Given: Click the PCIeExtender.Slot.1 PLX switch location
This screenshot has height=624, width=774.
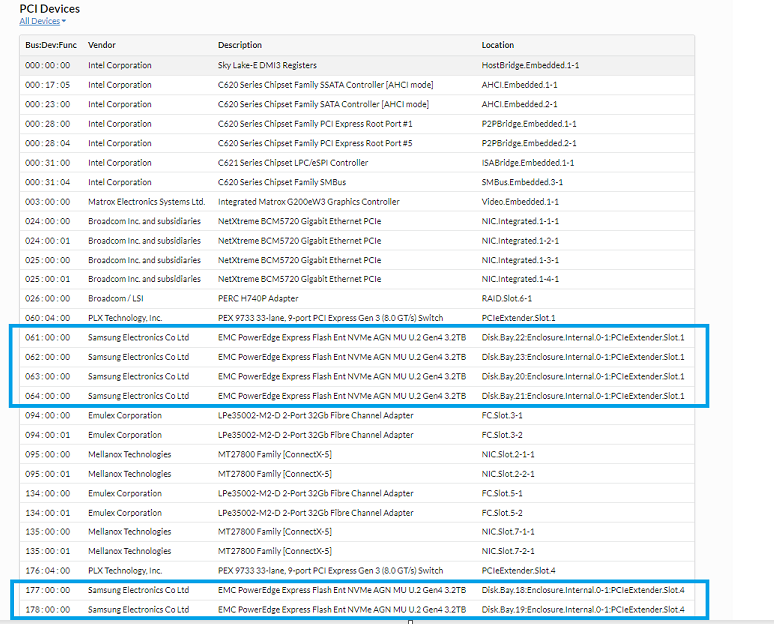Looking at the screenshot, I should [x=519, y=318].
